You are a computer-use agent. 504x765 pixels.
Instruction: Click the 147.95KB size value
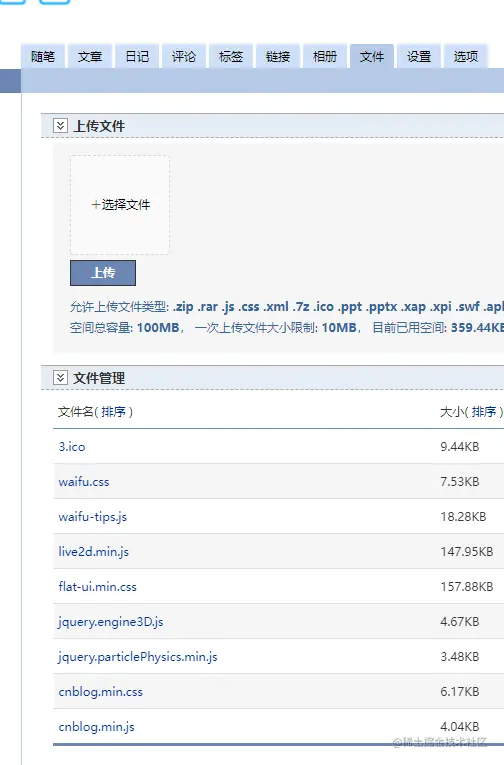coord(466,552)
